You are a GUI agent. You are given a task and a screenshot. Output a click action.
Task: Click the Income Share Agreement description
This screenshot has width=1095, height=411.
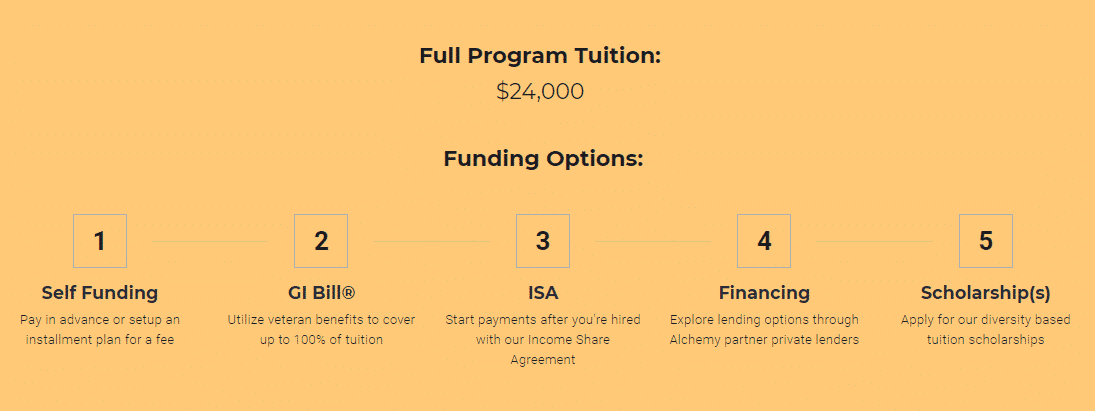(543, 340)
